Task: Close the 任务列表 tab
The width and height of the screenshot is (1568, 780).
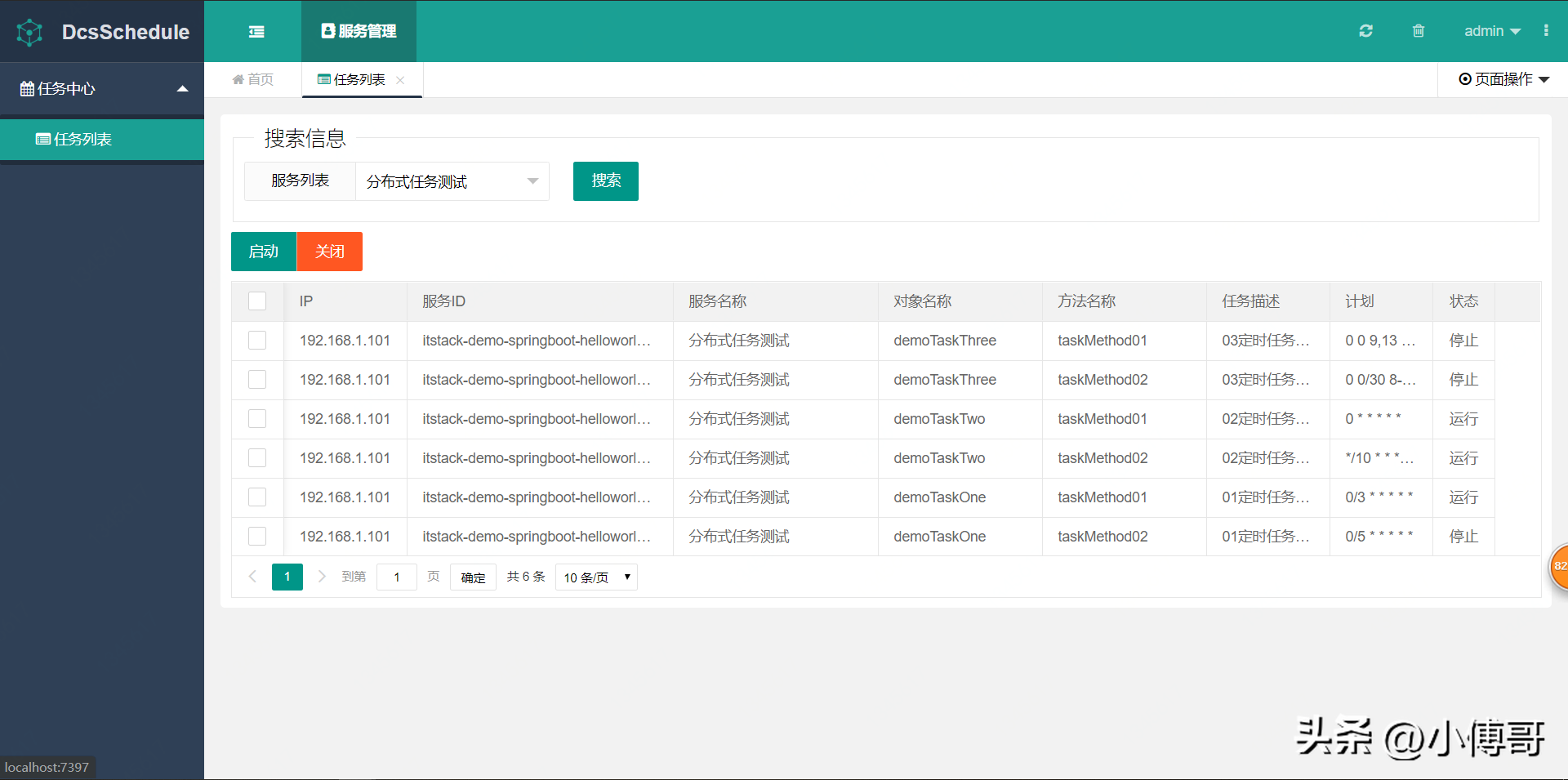Action: pyautogui.click(x=400, y=80)
